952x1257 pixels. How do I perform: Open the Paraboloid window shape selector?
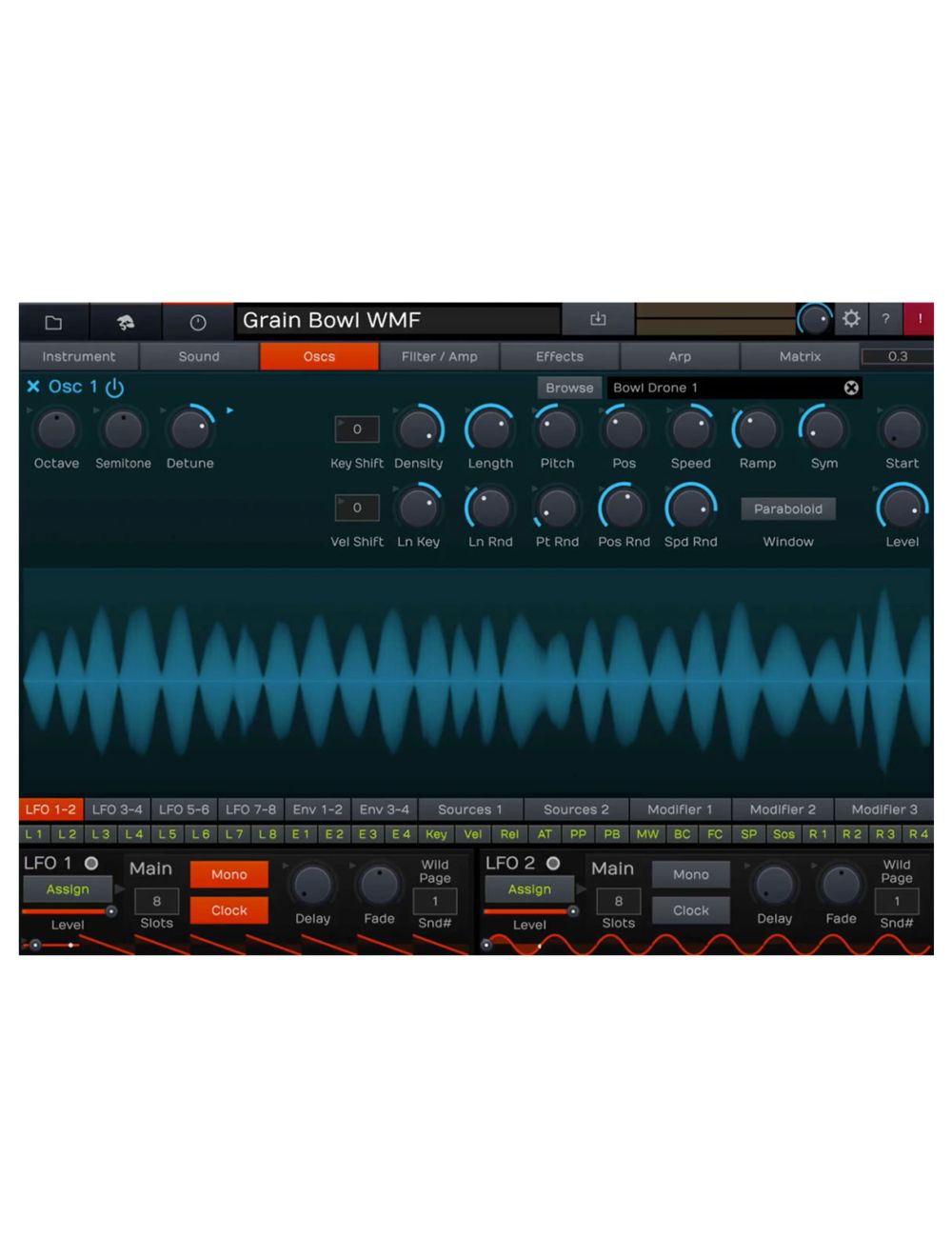[x=788, y=509]
